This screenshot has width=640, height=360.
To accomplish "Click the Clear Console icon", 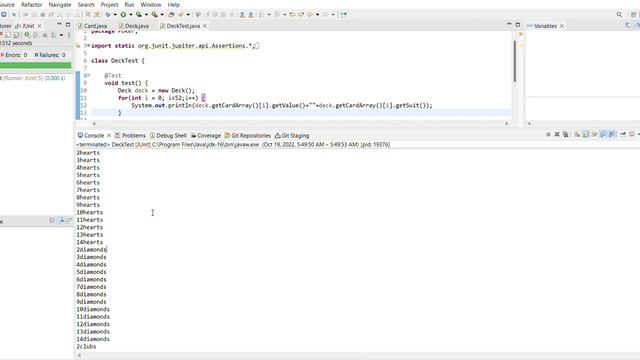I will coord(577,134).
